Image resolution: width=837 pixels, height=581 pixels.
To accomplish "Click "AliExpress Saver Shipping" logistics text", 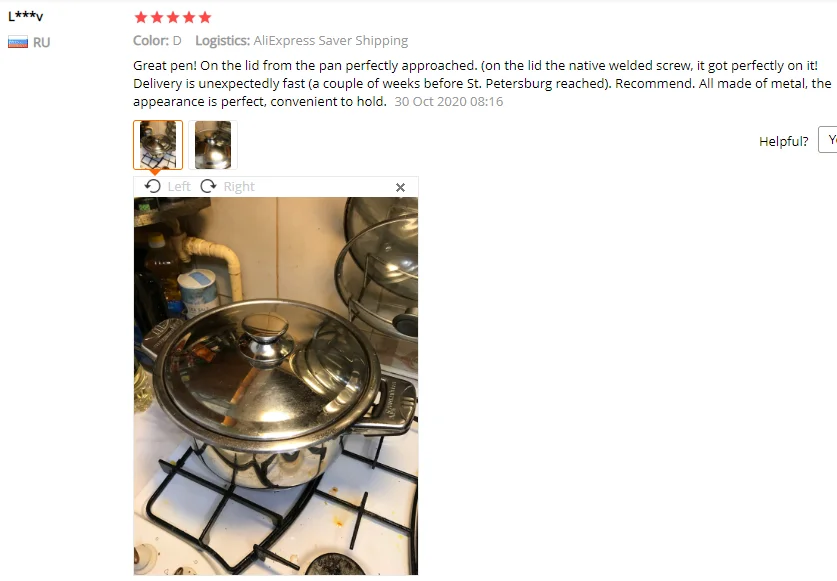I will tap(330, 41).
